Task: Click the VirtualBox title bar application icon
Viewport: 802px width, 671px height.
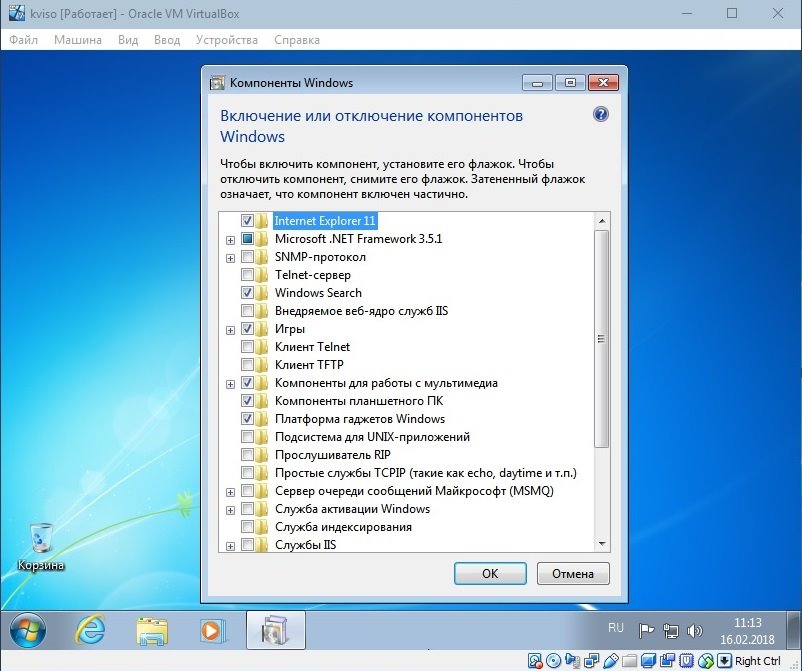Action: pos(16,13)
